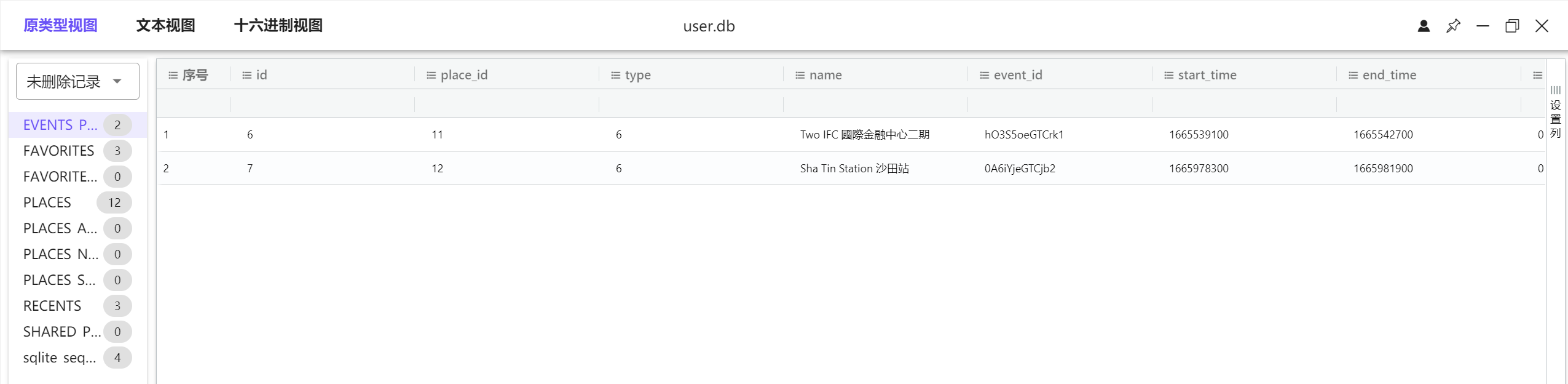Switch to the 文本视图 tab
This screenshot has height=384, width=1568.
[165, 26]
